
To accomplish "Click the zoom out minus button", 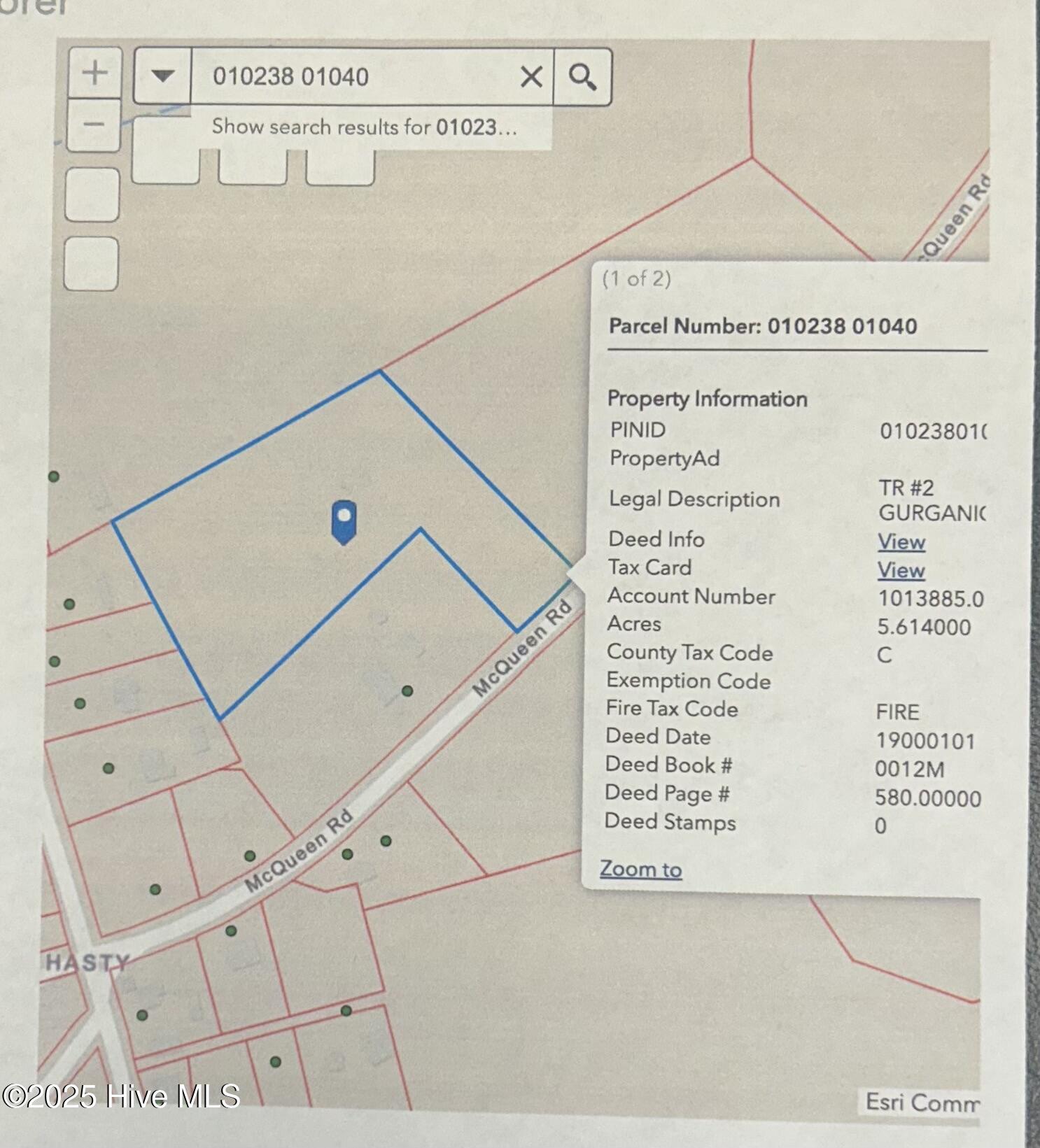I will (94, 125).
